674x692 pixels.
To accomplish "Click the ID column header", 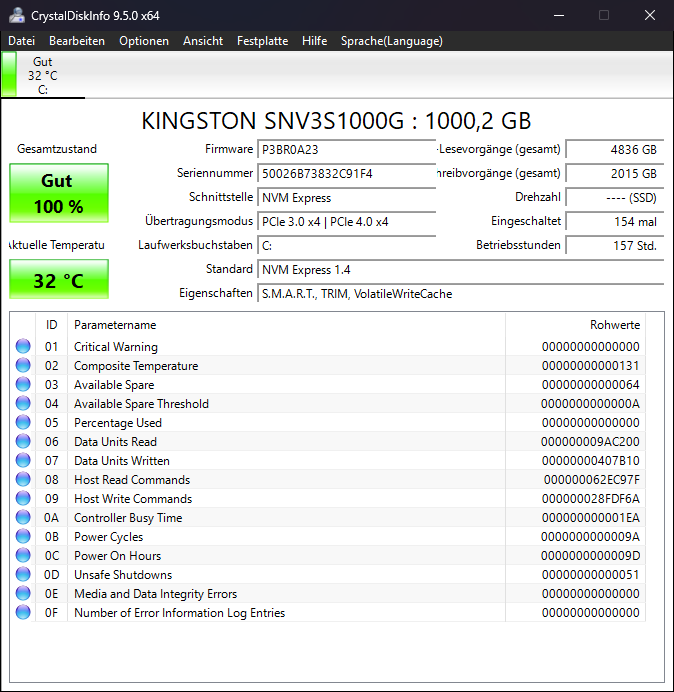I will pos(52,325).
